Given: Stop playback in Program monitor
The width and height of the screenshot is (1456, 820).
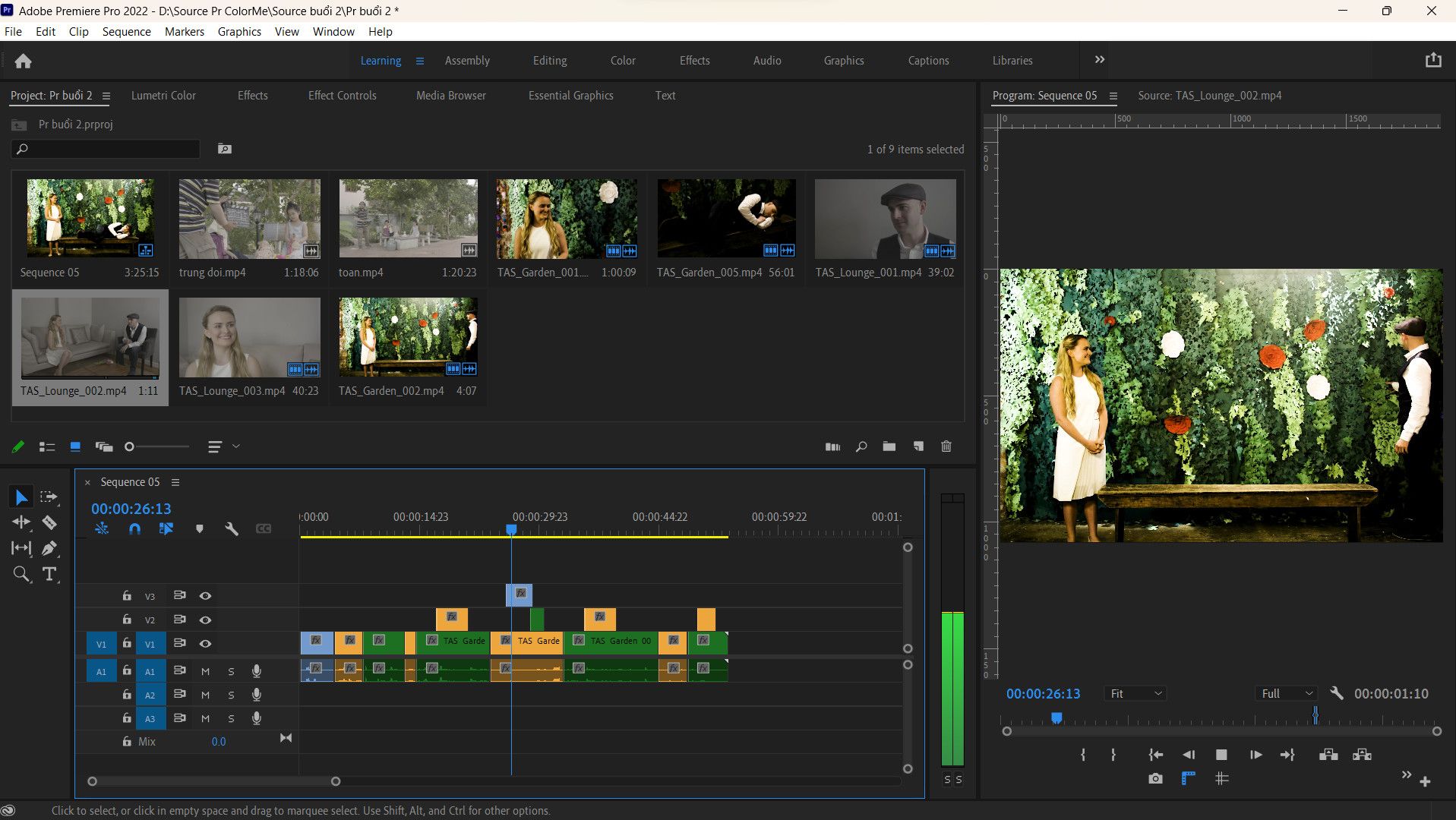Looking at the screenshot, I should (x=1221, y=755).
